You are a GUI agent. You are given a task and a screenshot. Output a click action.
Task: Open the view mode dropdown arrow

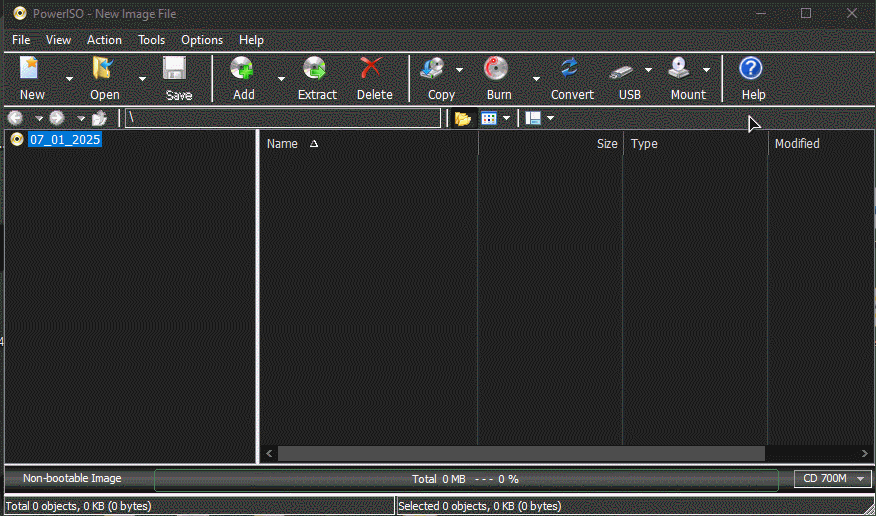[x=506, y=118]
